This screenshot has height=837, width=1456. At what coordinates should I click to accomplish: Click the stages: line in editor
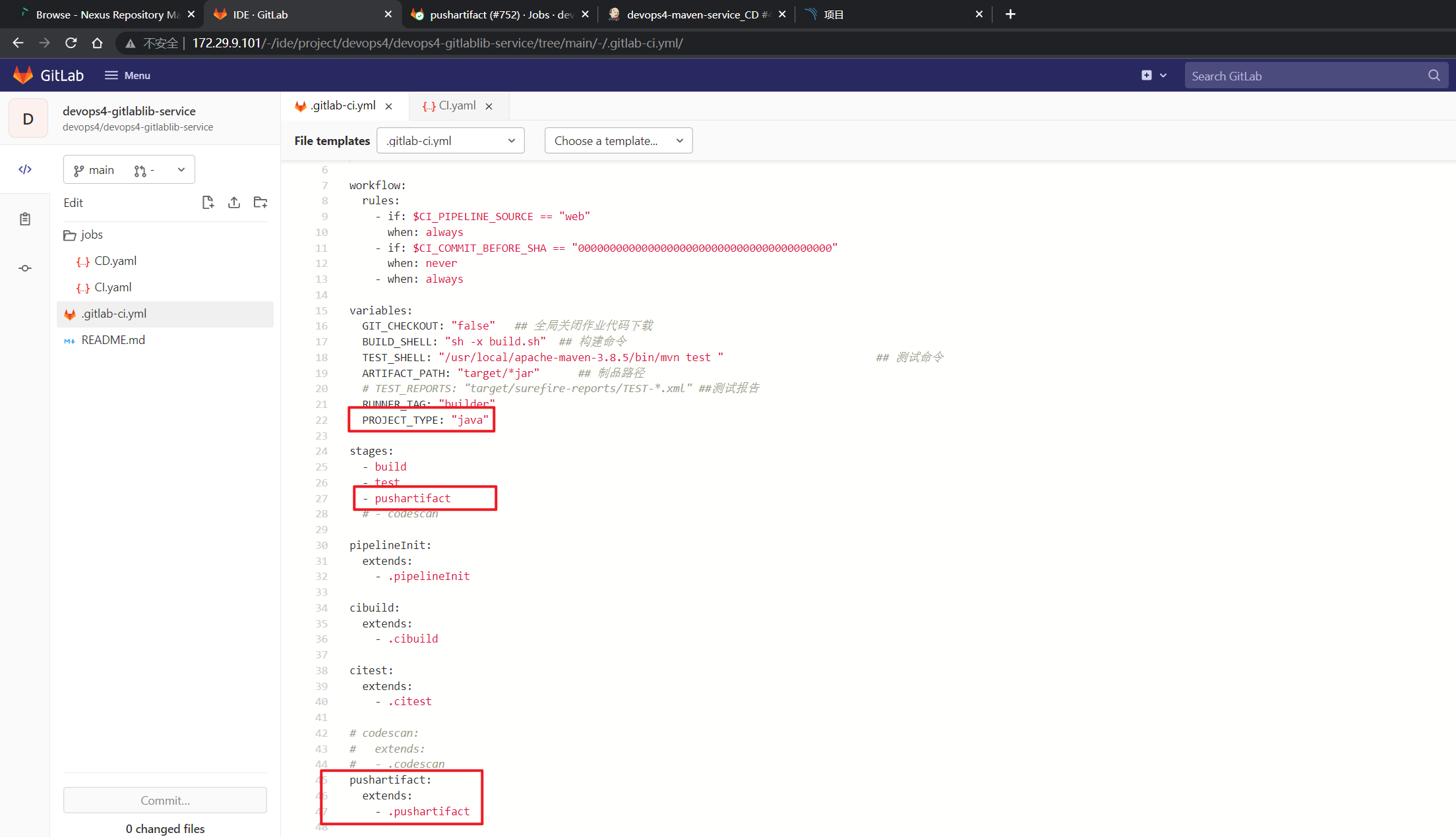[x=371, y=451]
